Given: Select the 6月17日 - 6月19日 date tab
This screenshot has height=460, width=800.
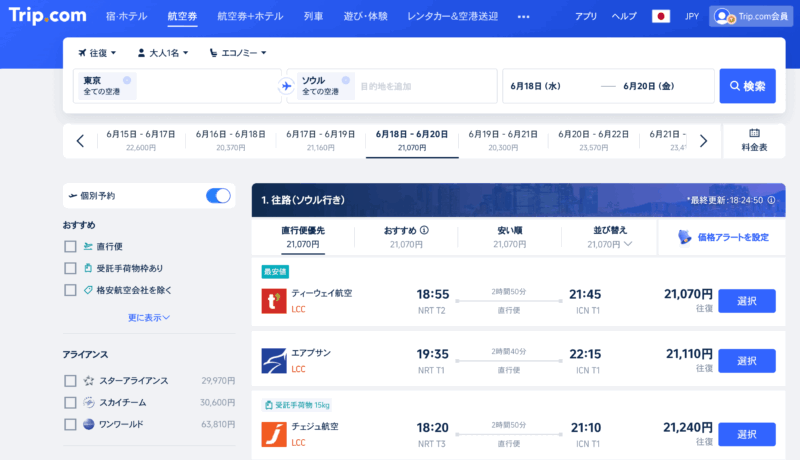Looking at the screenshot, I should (x=320, y=141).
